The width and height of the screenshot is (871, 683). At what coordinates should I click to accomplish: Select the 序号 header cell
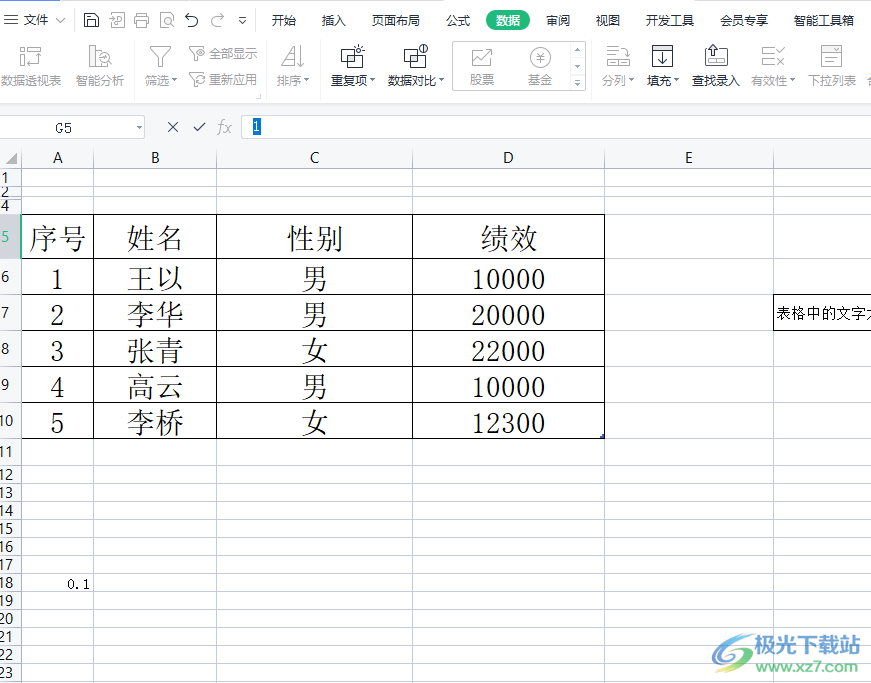click(57, 237)
